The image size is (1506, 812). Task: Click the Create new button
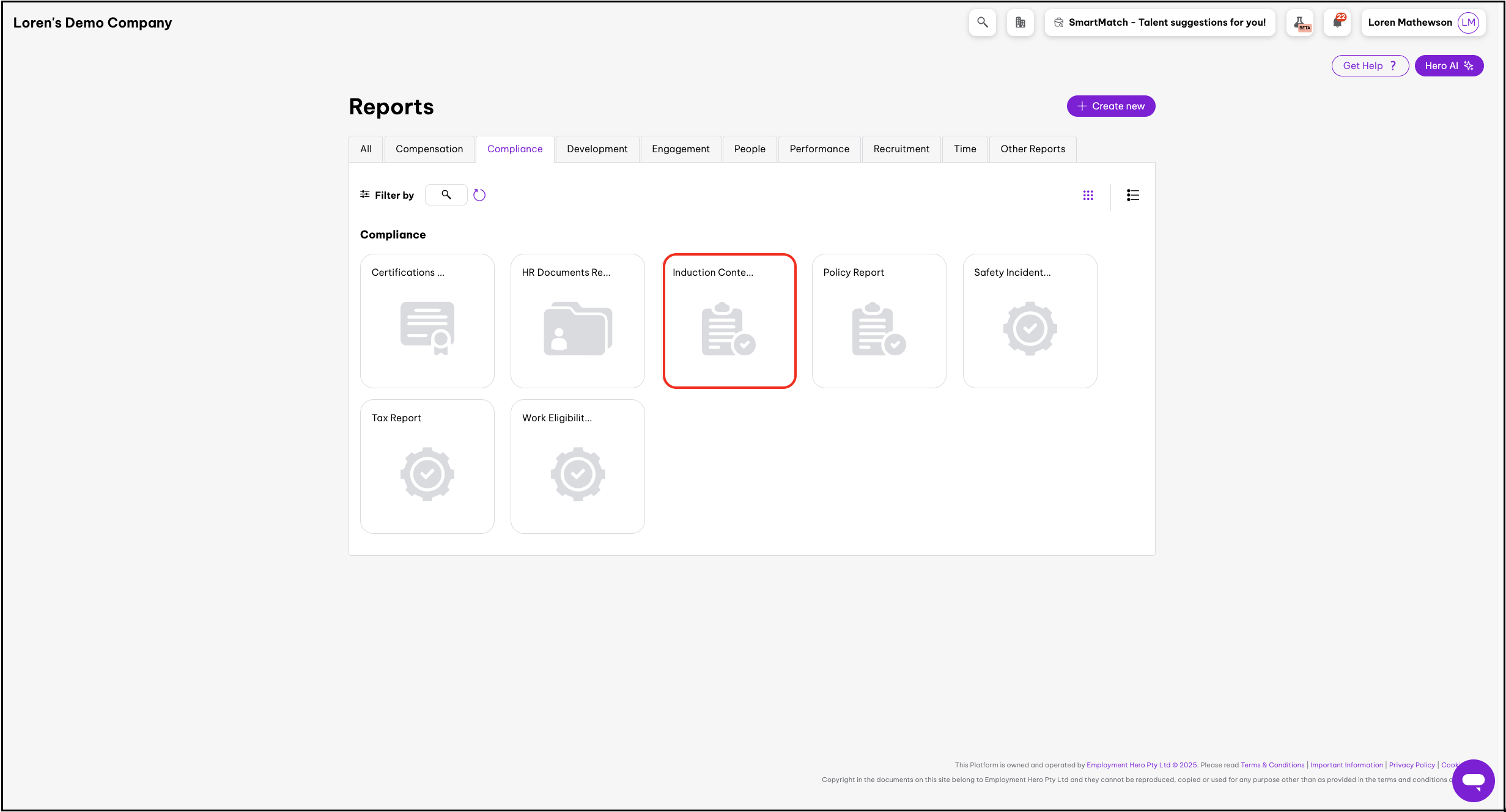[1110, 106]
